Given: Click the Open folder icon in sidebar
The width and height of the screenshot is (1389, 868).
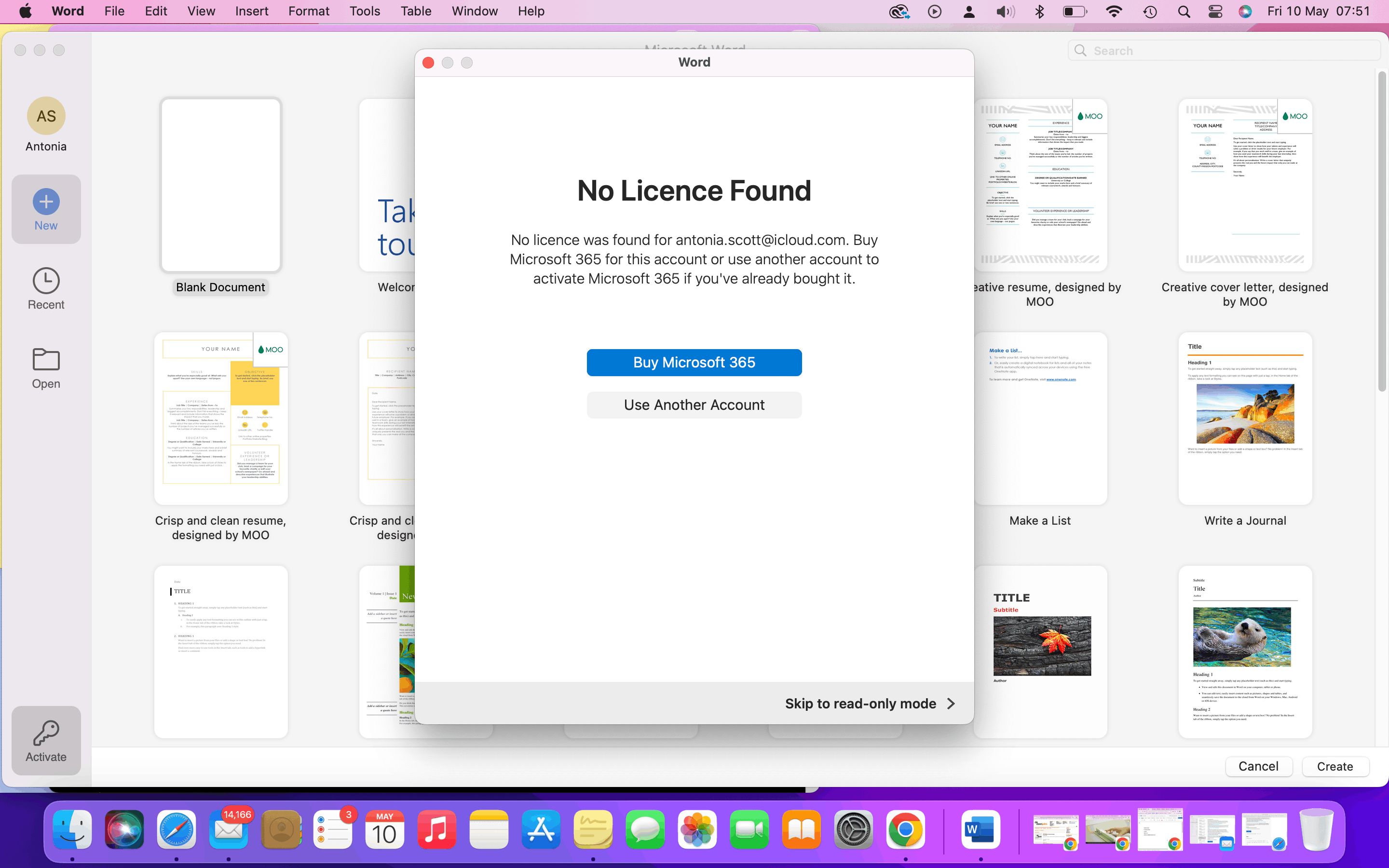Looking at the screenshot, I should click(x=46, y=360).
